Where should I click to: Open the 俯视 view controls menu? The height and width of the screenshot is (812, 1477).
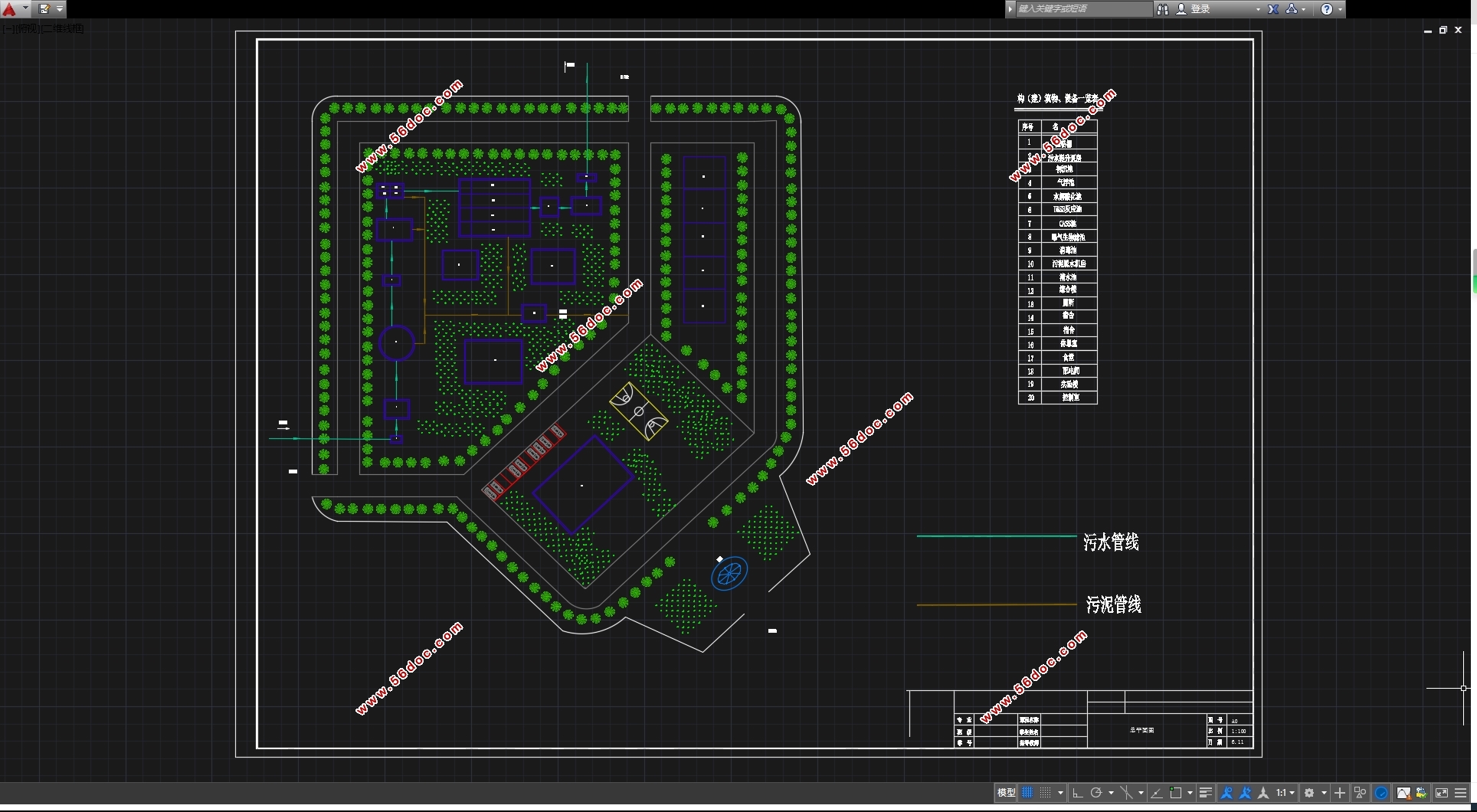pos(26,28)
